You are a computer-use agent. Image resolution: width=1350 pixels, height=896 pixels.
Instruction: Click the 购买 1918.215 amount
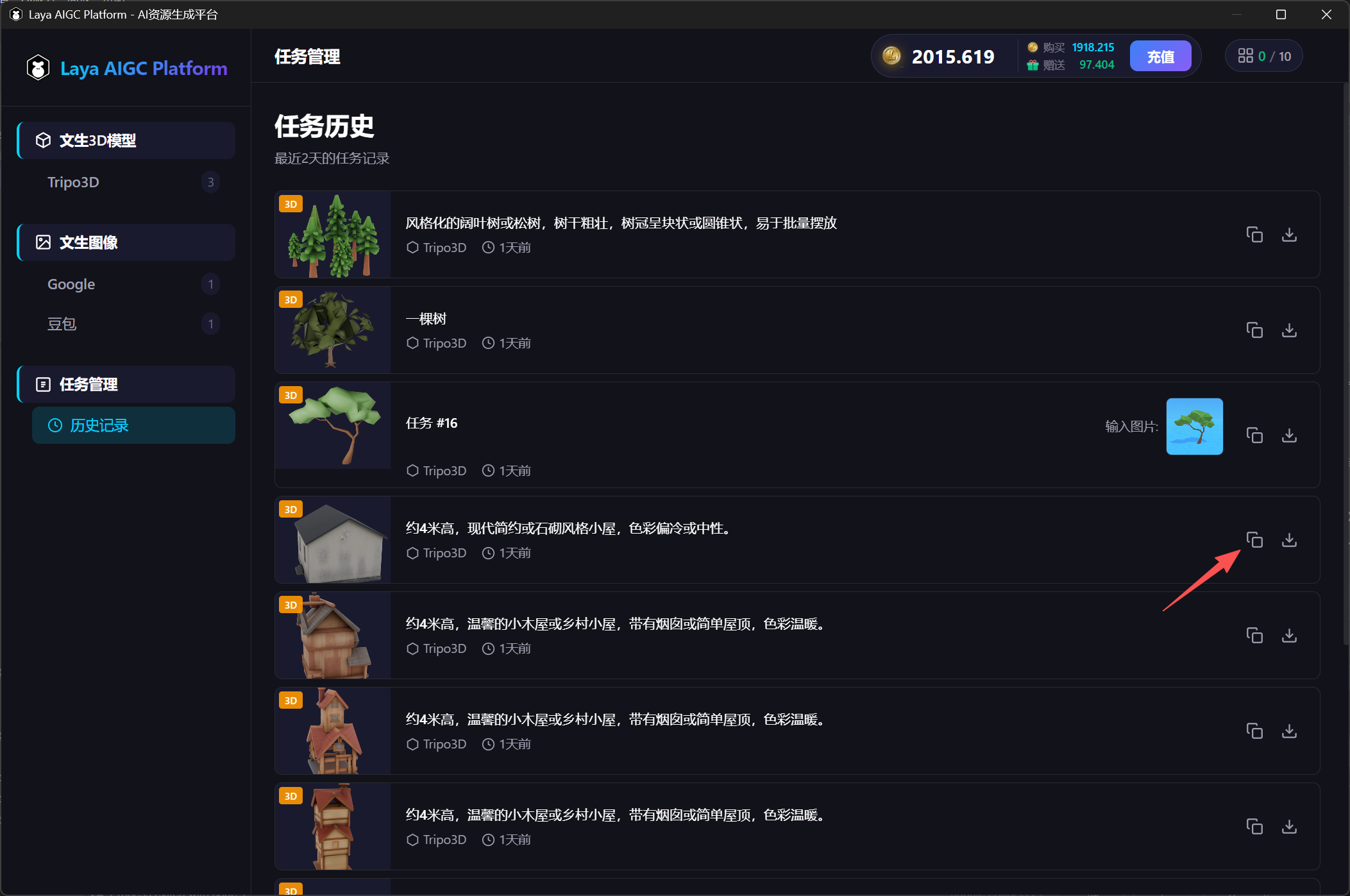pyautogui.click(x=1093, y=47)
